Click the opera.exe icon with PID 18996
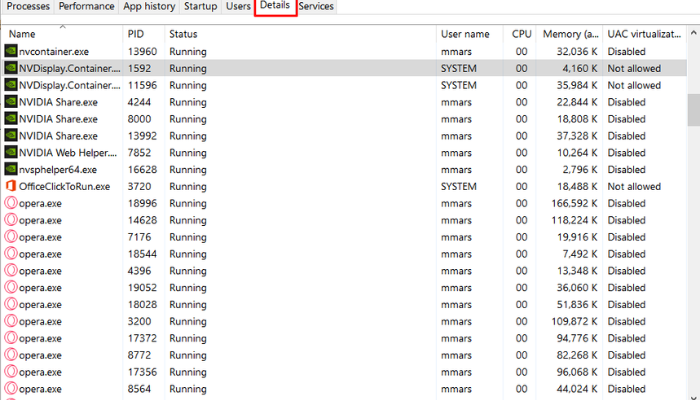 (x=11, y=204)
